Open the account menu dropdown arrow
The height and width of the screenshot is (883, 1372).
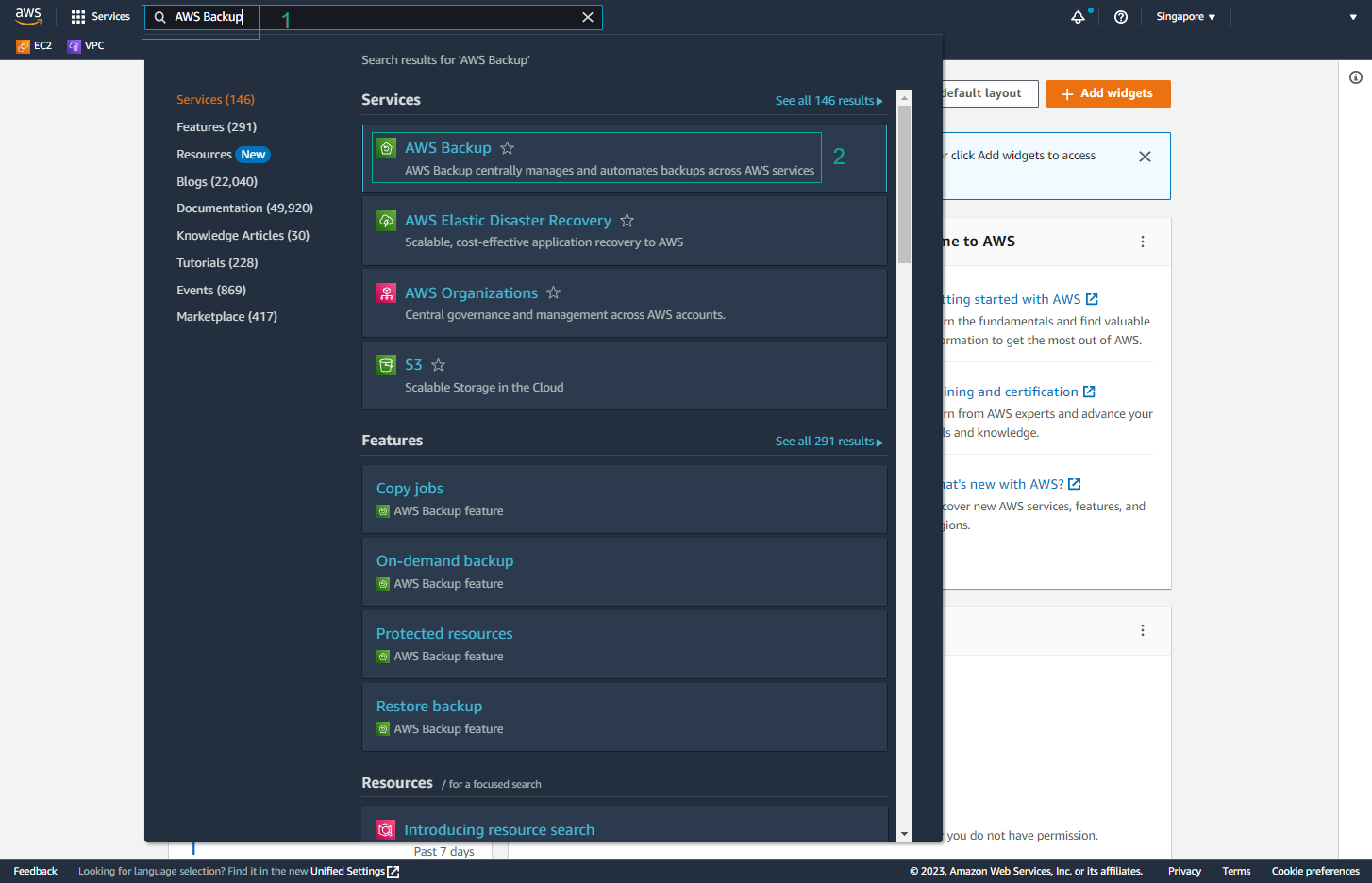1353,17
